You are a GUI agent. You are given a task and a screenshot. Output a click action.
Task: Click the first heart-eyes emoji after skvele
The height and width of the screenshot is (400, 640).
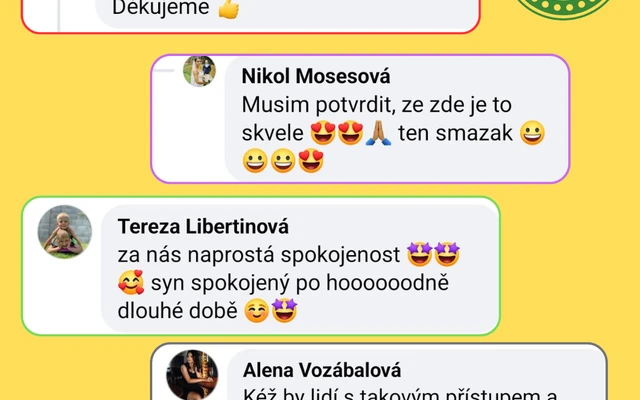[x=323, y=133]
